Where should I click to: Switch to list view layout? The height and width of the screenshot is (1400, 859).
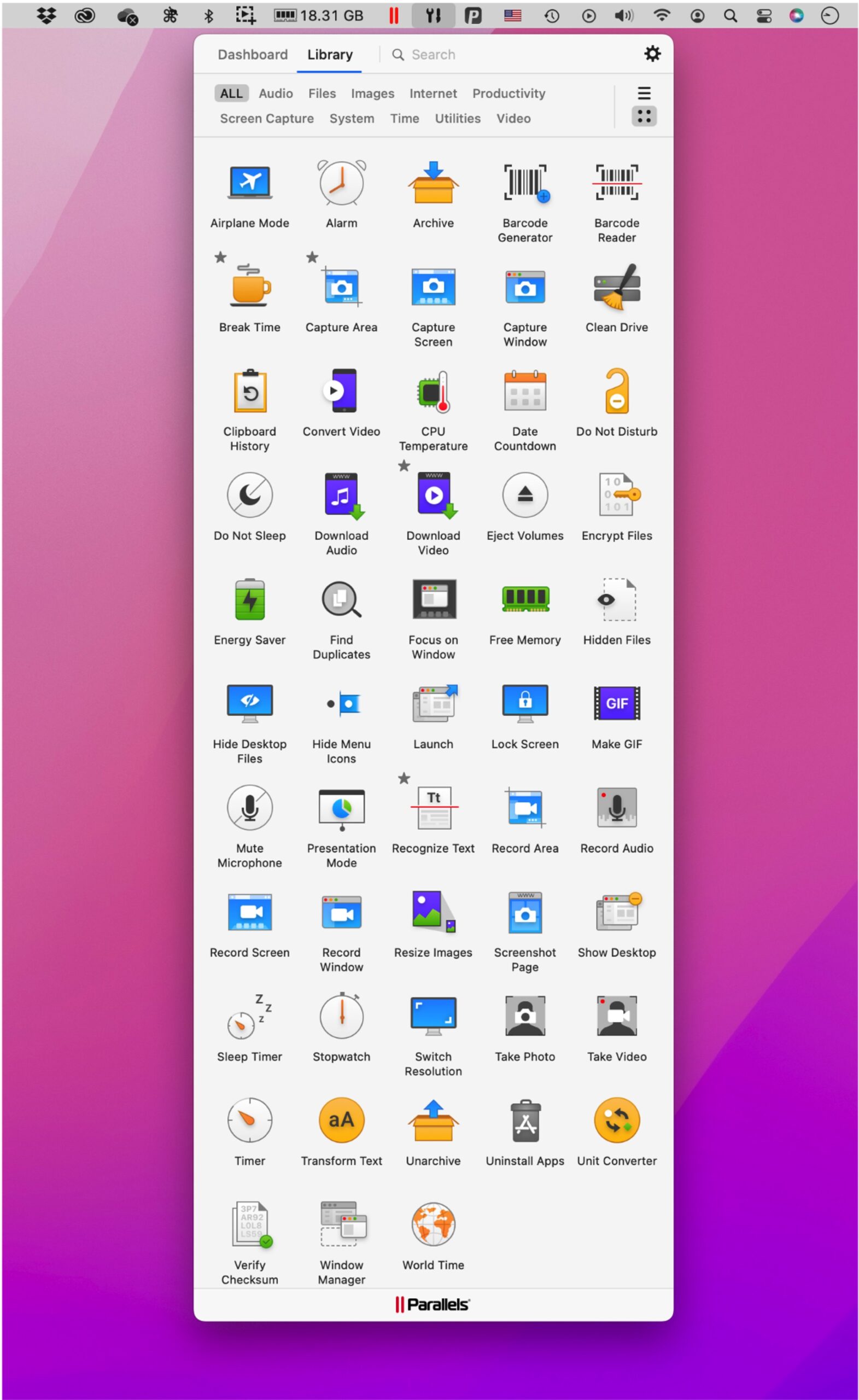(x=644, y=93)
